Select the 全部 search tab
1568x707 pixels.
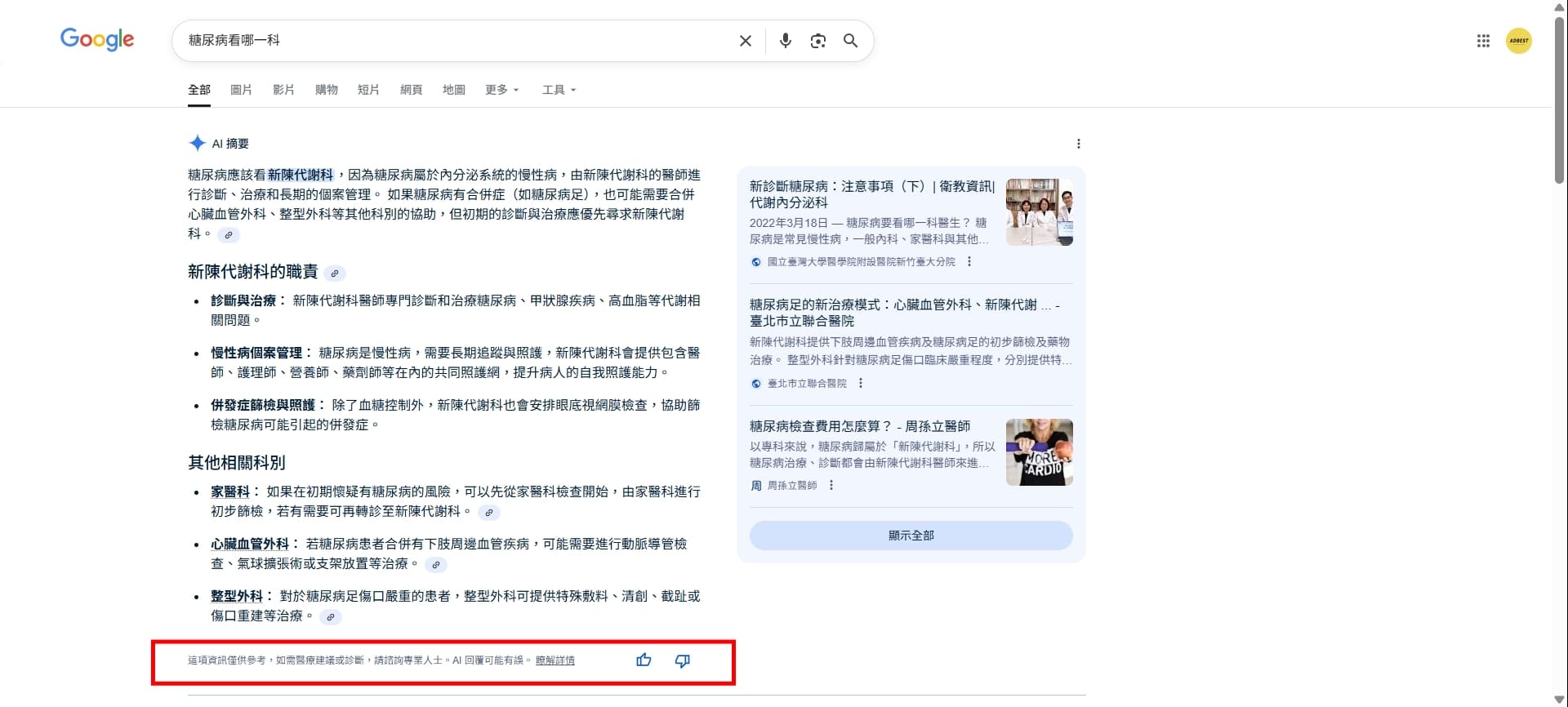tap(199, 90)
